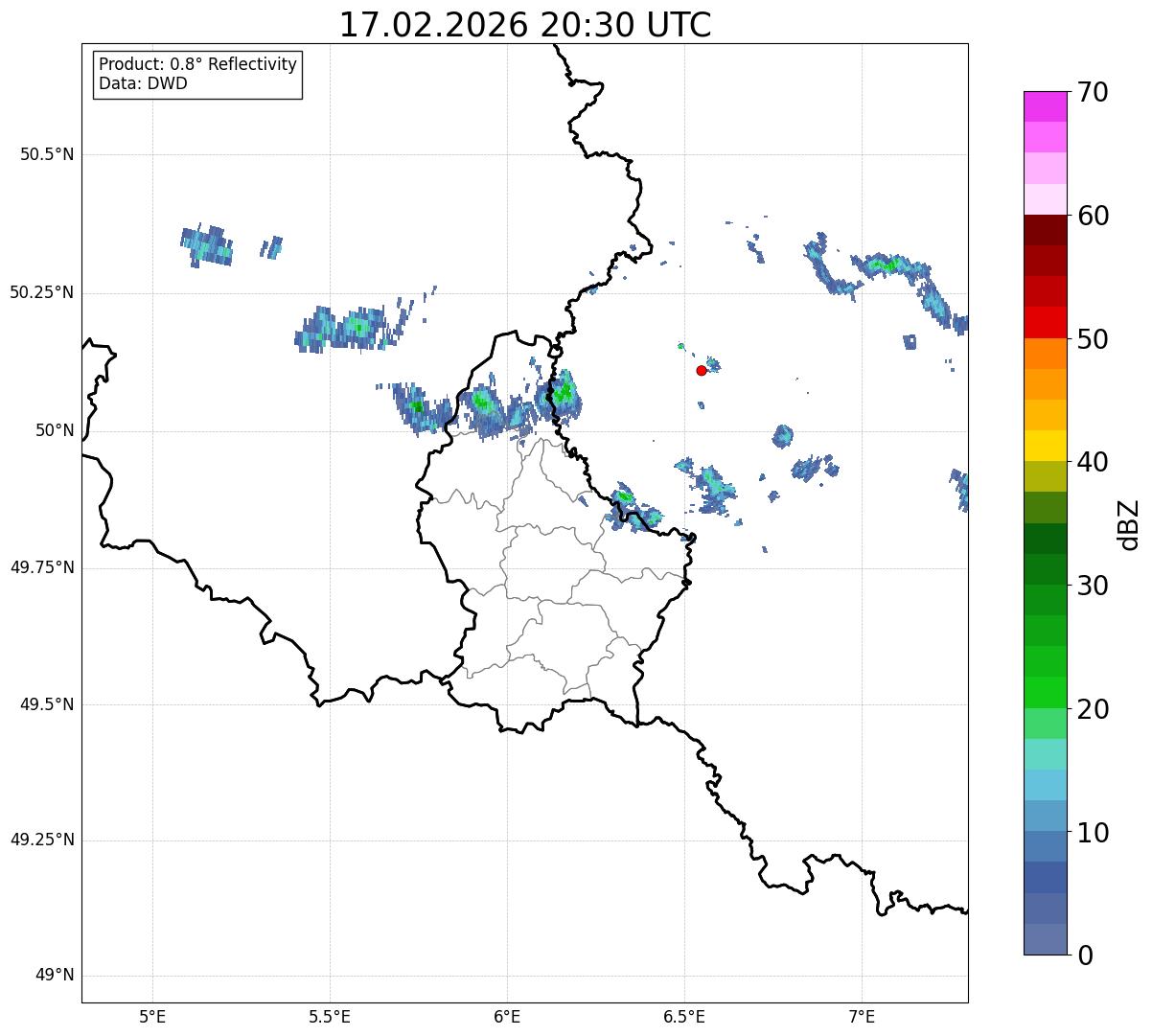The height and width of the screenshot is (1036, 1152).
Task: Click the 50°N latitude label
Action: (56, 430)
